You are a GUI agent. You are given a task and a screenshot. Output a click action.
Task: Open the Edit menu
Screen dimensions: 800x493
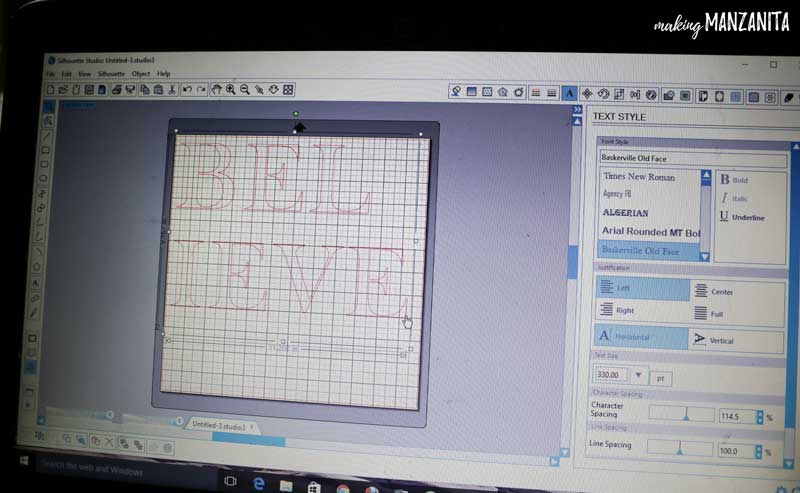click(66, 74)
